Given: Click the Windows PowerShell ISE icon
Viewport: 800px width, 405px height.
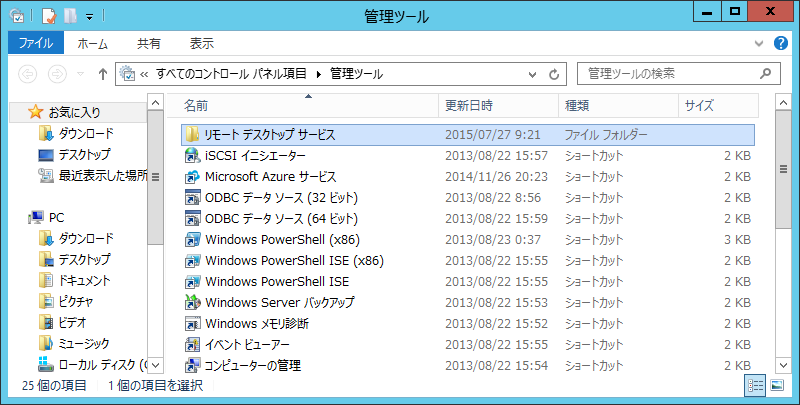Looking at the screenshot, I should 193,282.
